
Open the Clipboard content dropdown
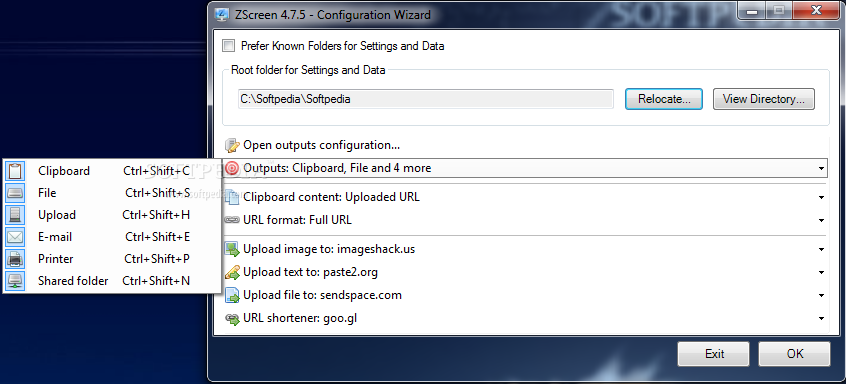821,197
